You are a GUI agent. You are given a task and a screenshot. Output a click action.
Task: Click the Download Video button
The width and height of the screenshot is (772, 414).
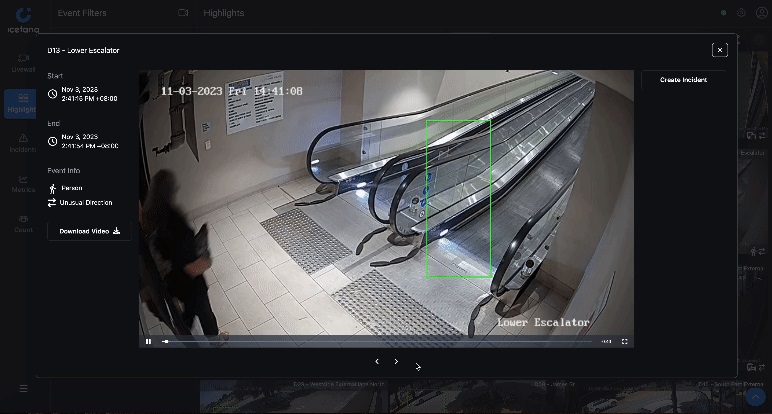point(89,231)
